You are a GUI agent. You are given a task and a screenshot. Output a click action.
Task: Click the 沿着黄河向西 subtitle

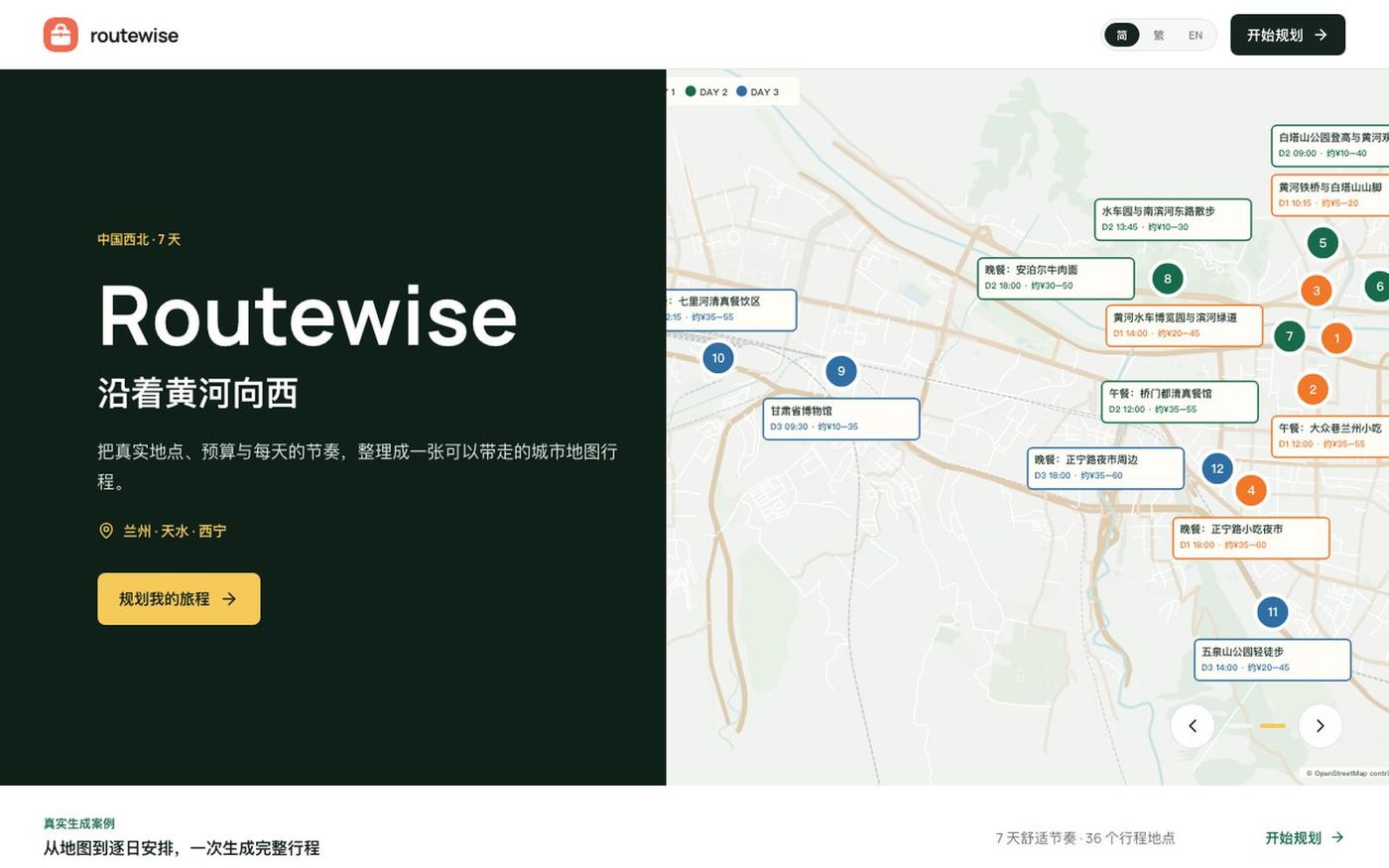pyautogui.click(x=197, y=394)
